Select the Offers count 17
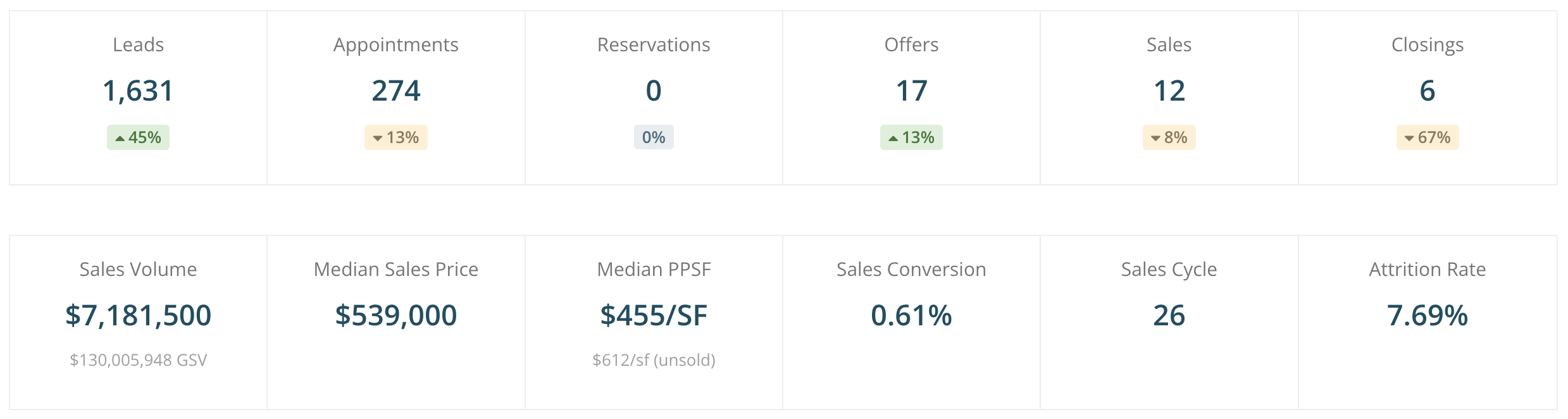The width and height of the screenshot is (1568, 419). click(x=911, y=91)
